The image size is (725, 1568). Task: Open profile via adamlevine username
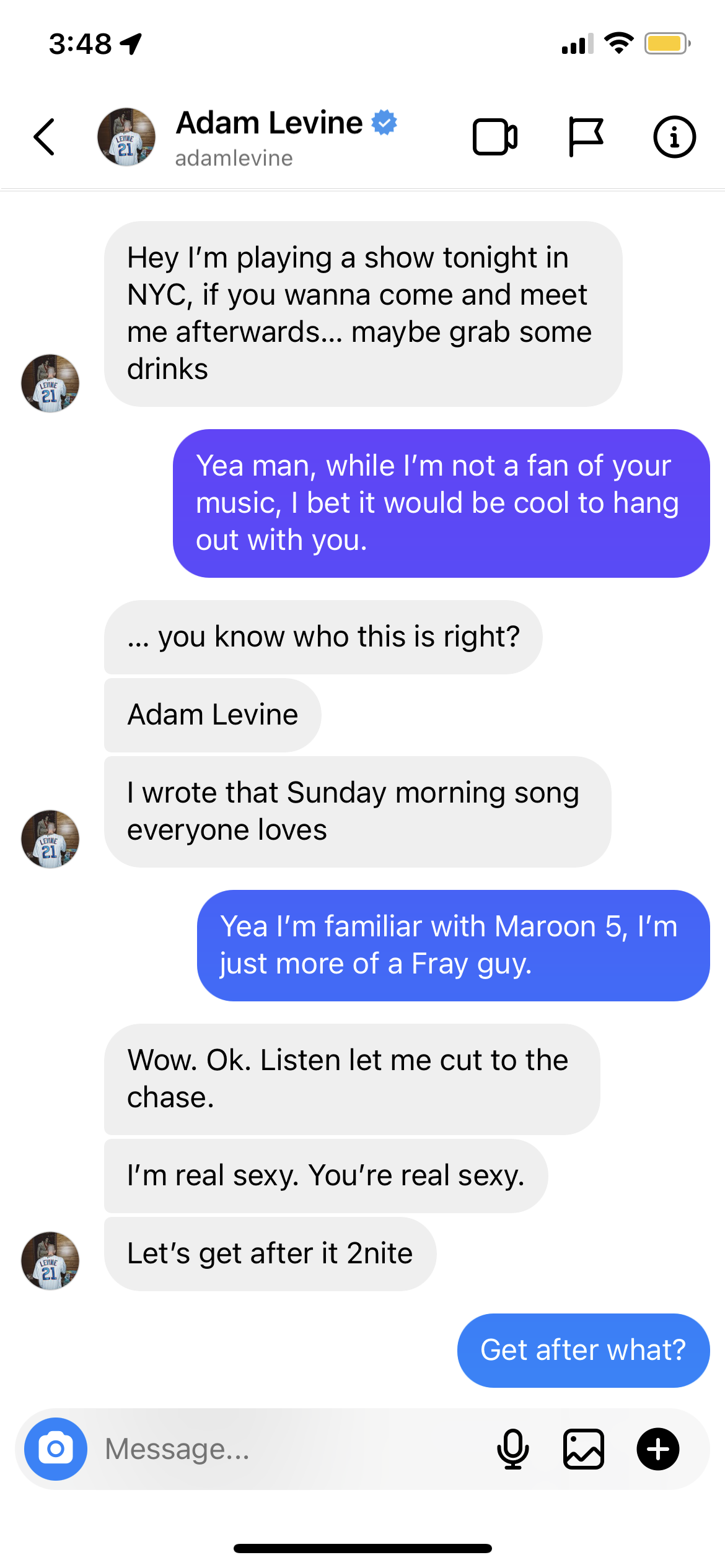(x=234, y=159)
